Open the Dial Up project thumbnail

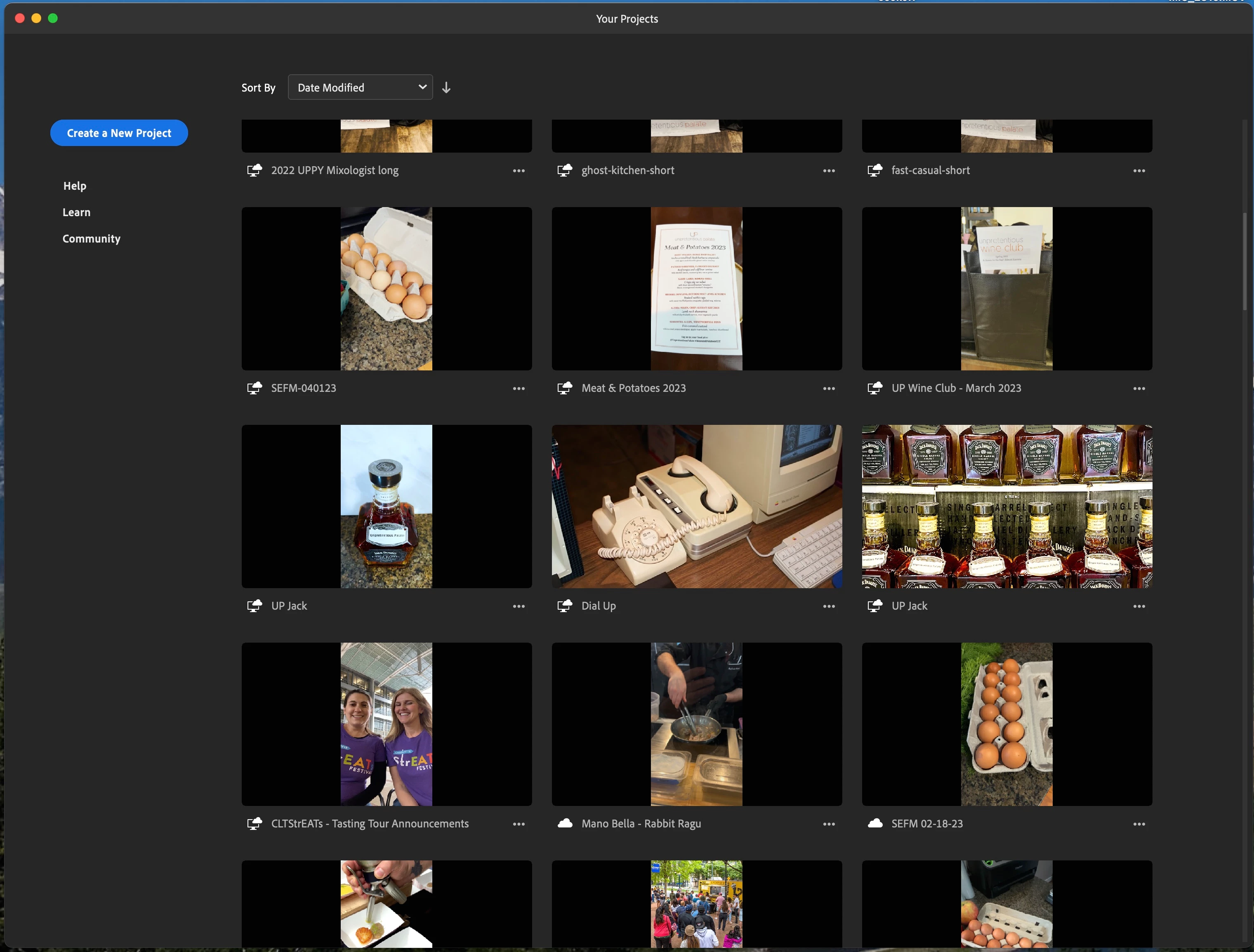pyautogui.click(x=696, y=507)
